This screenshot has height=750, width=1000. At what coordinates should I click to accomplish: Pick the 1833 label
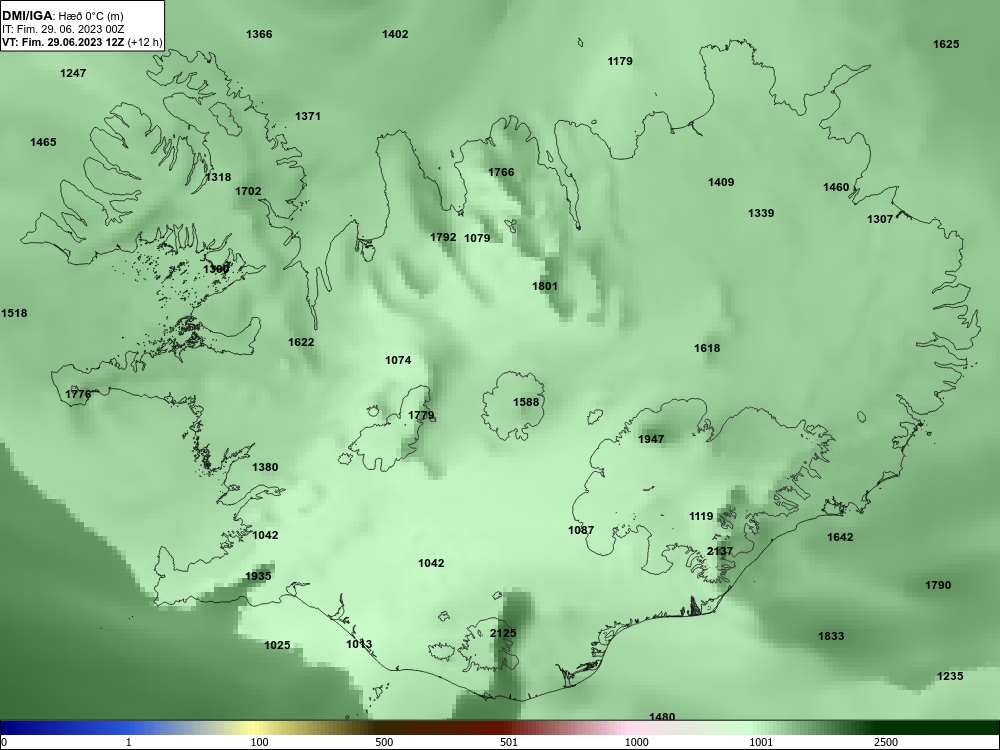pos(831,636)
